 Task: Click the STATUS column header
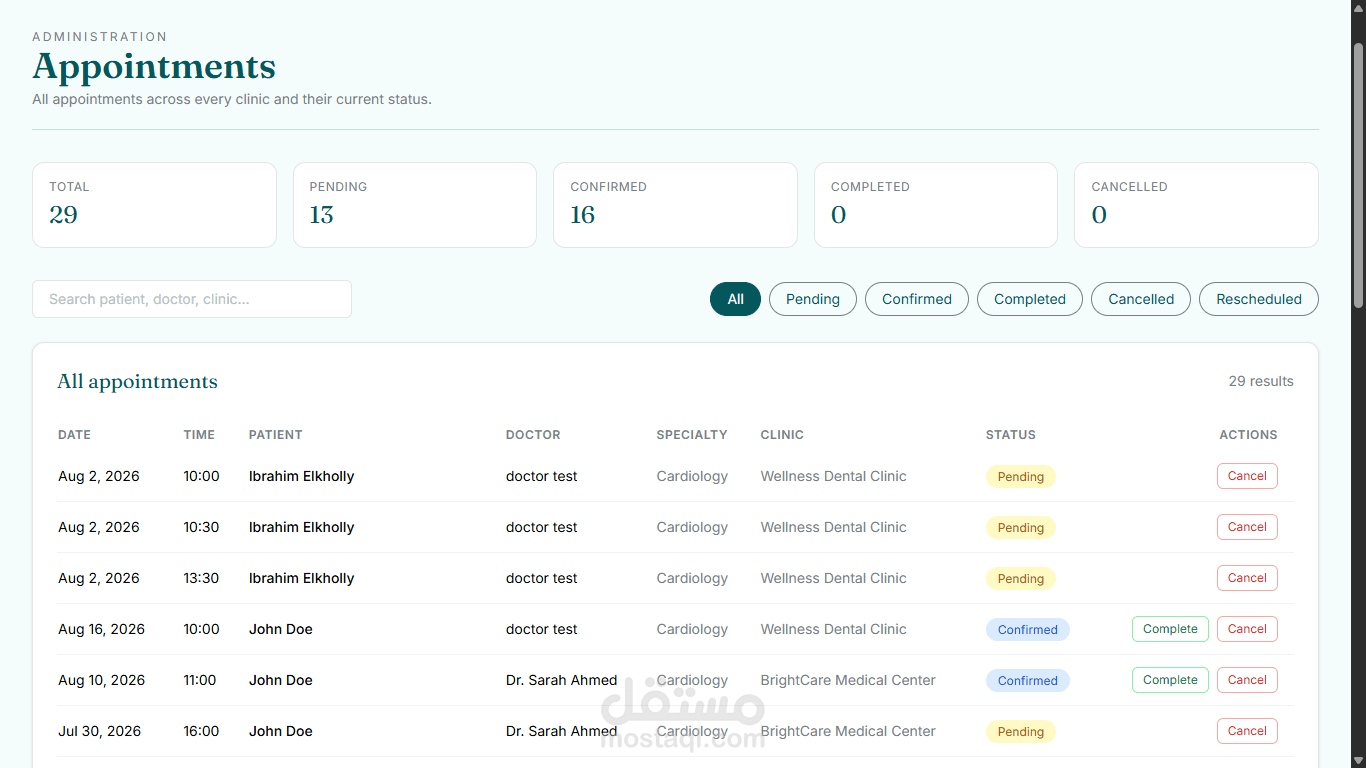[x=1011, y=435]
